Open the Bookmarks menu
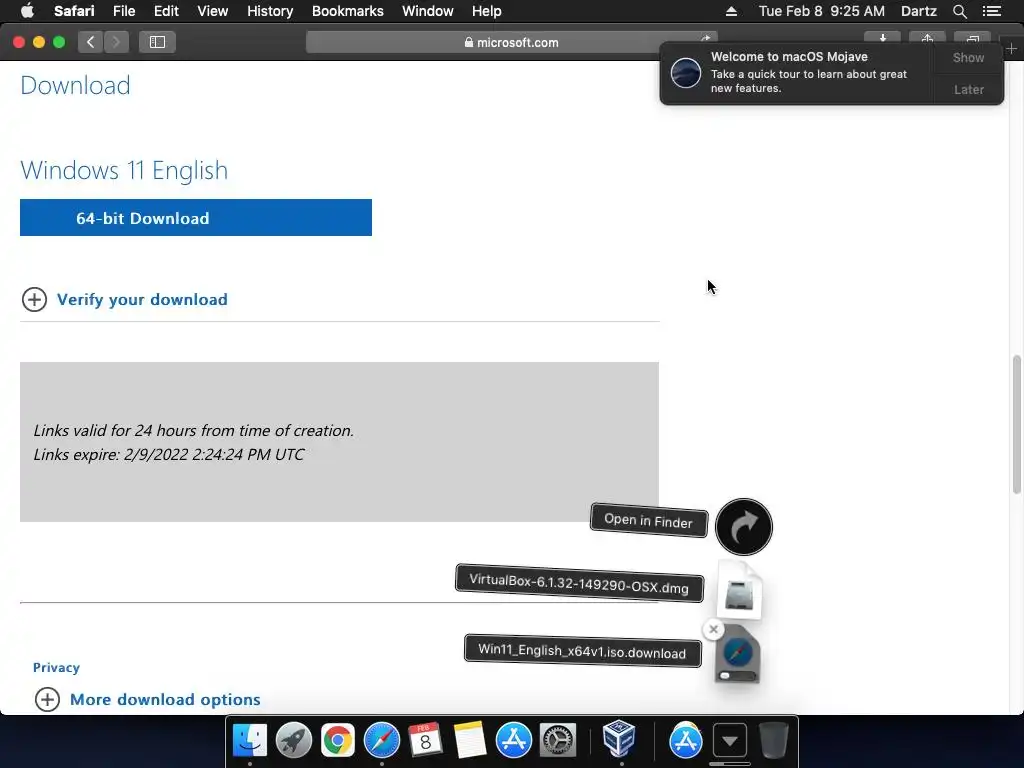Image resolution: width=1024 pixels, height=768 pixels. click(x=347, y=11)
